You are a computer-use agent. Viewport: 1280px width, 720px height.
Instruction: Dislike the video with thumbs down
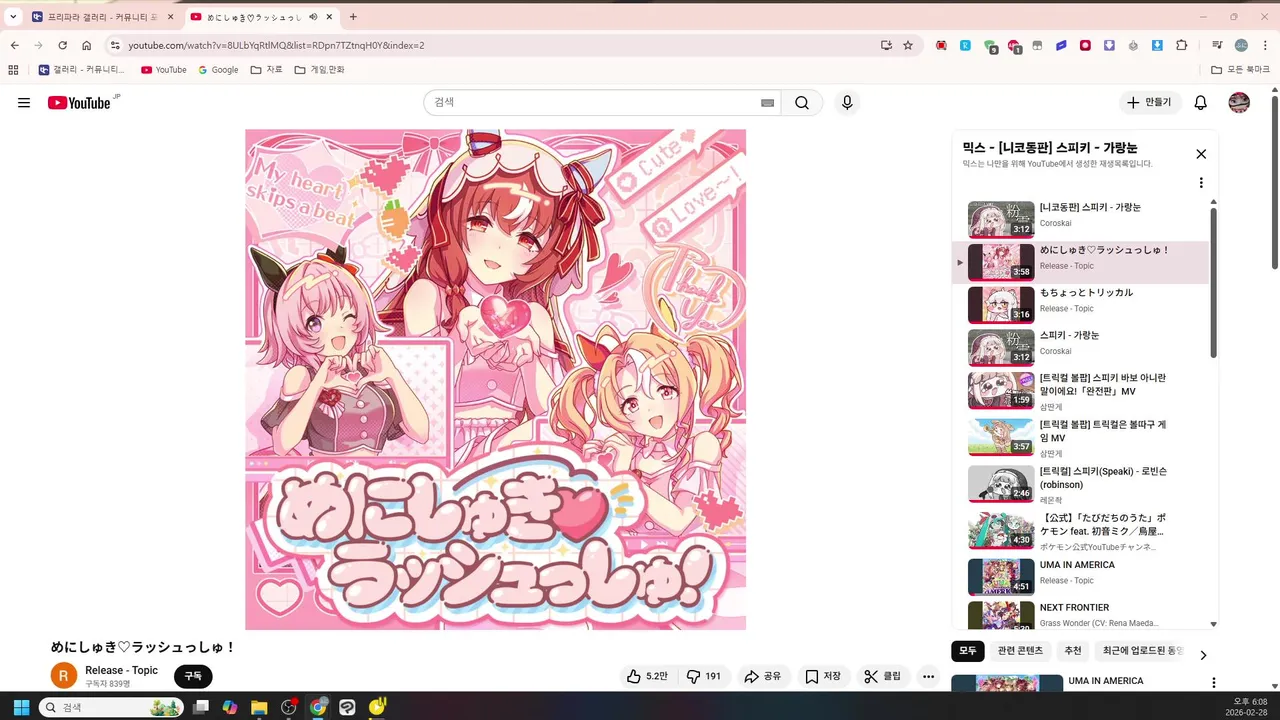pyautogui.click(x=704, y=677)
